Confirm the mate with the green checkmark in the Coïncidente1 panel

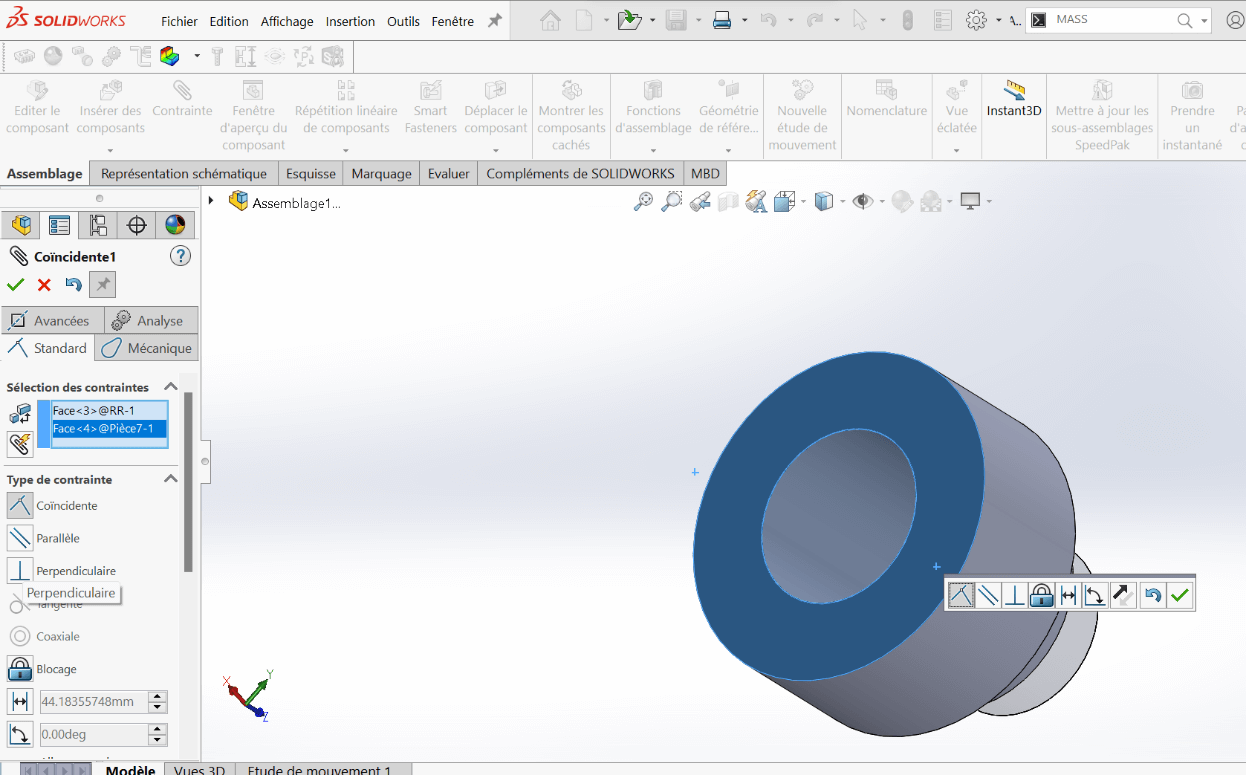(x=16, y=285)
